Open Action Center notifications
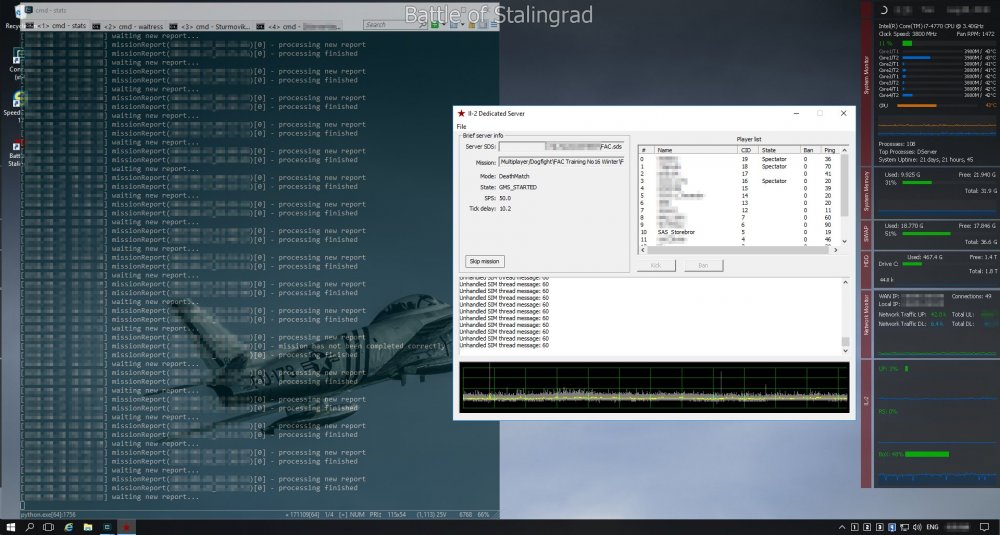The image size is (1000, 535). coord(985,527)
